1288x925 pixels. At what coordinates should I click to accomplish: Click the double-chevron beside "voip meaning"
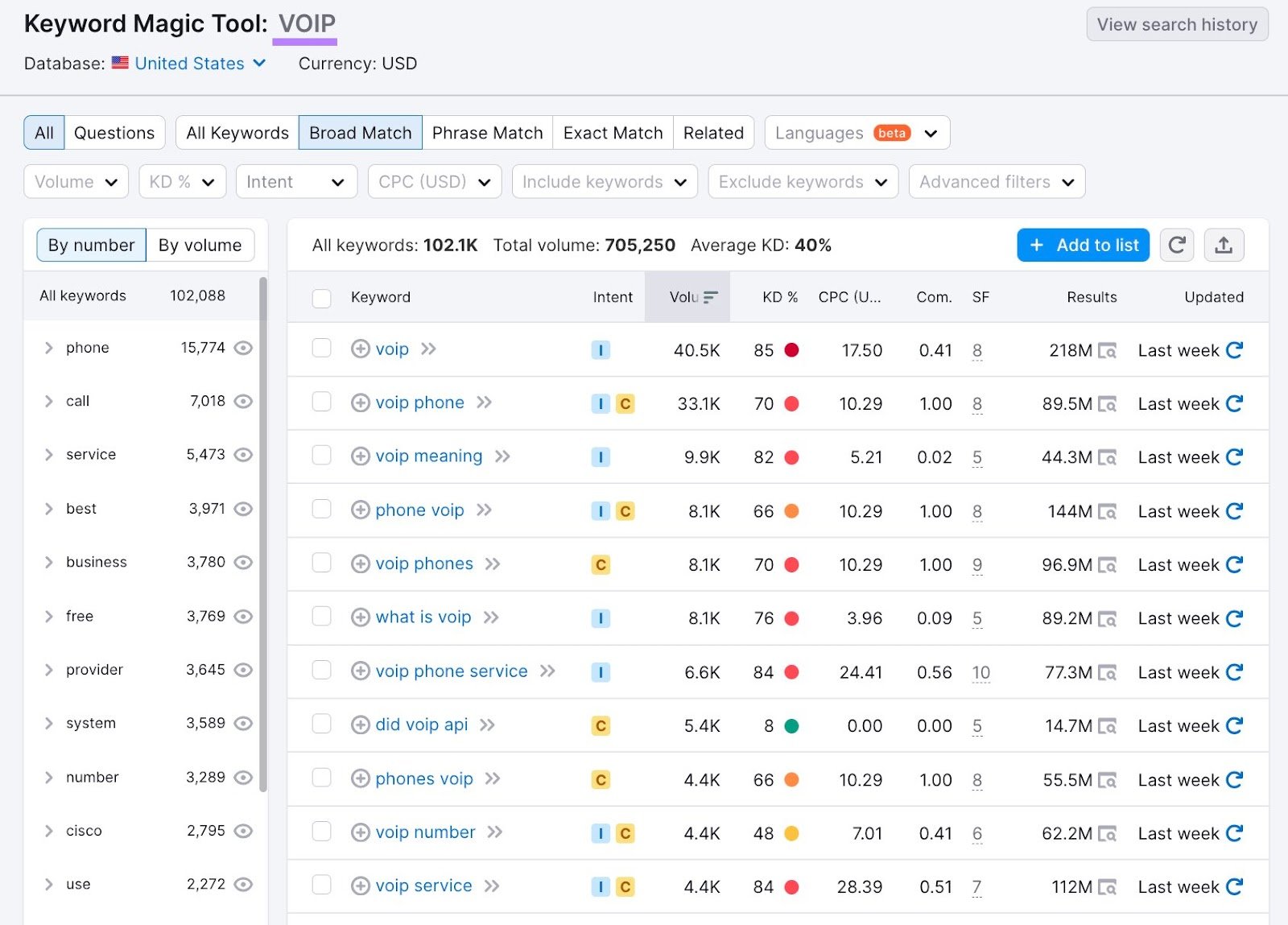tap(502, 456)
